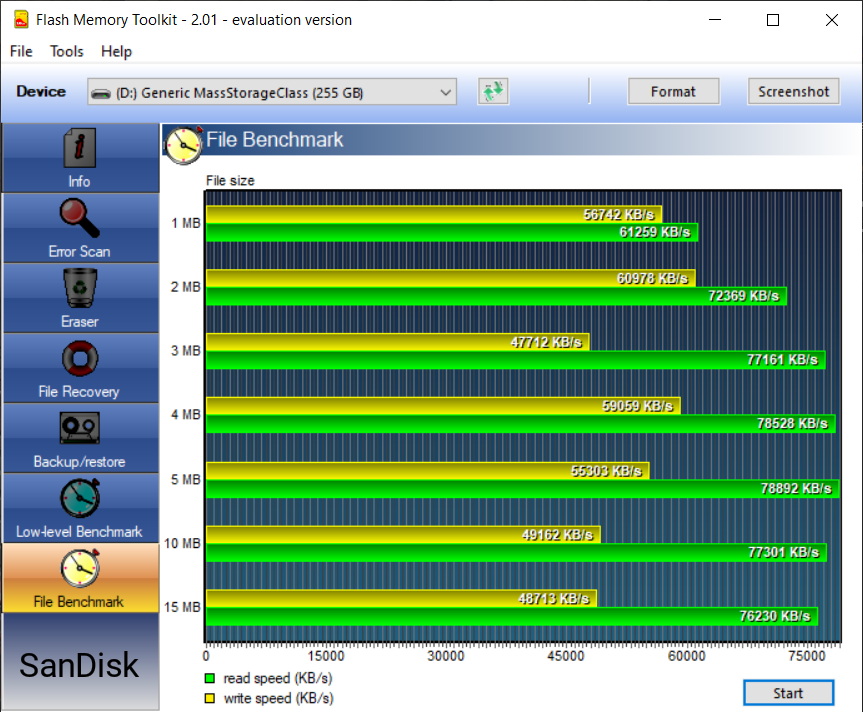The width and height of the screenshot is (863, 712).
Task: Click the "File Benchmark" panel heading text
Action: pyautogui.click(x=275, y=140)
